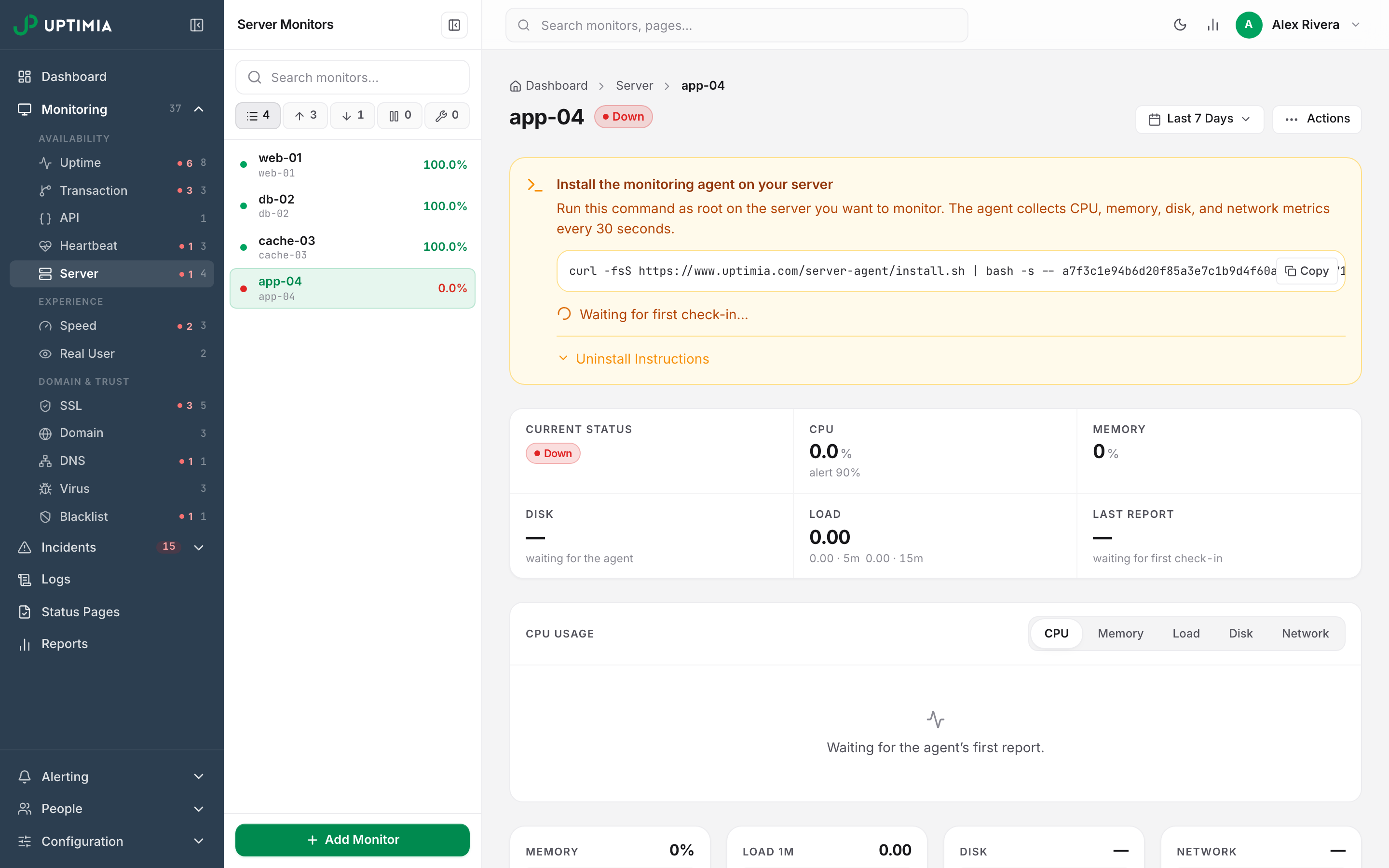Open Dashboard in sidebar
Image resolution: width=1389 pixels, height=868 pixels.
click(x=112, y=76)
